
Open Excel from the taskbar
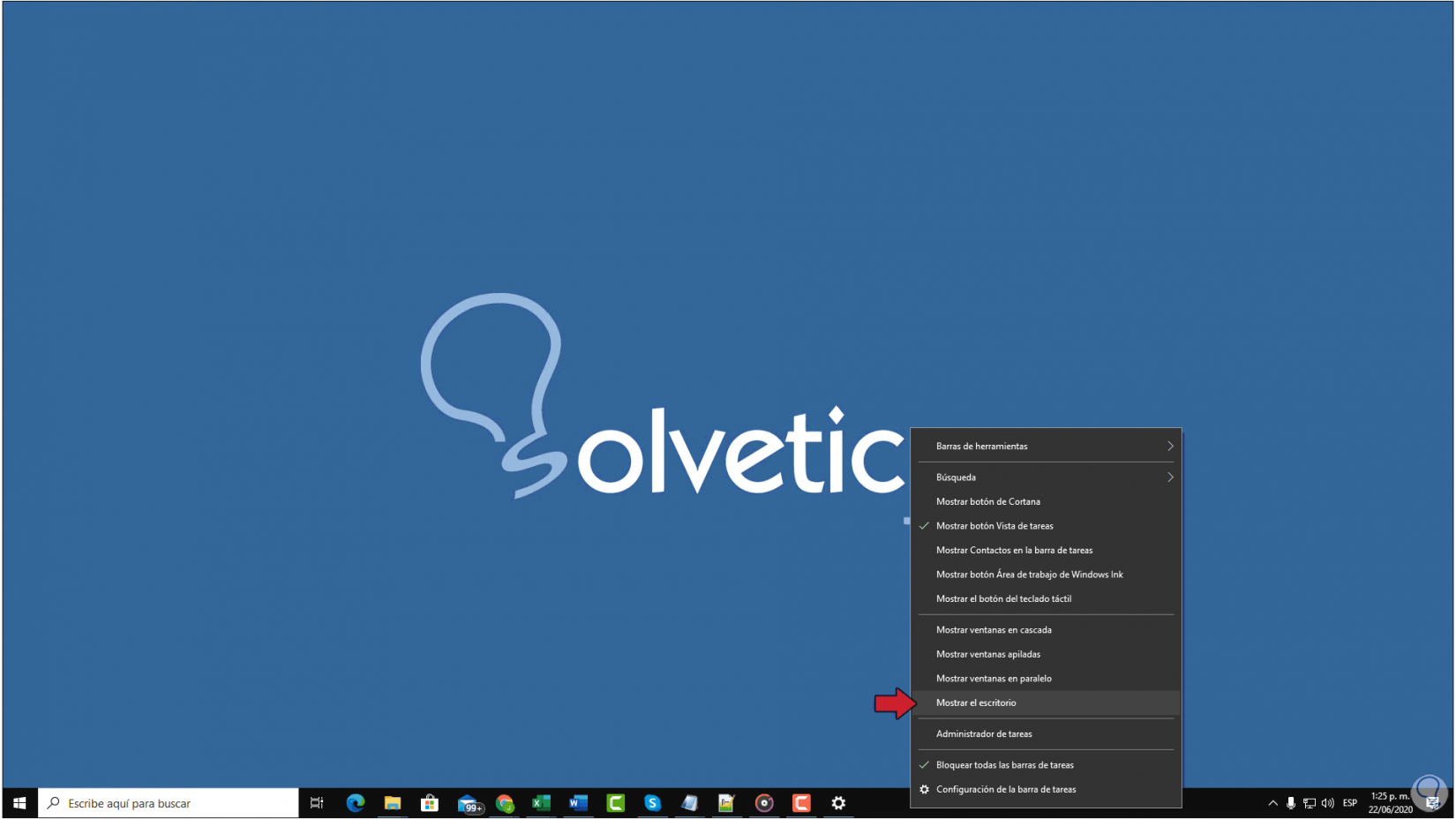coord(541,803)
